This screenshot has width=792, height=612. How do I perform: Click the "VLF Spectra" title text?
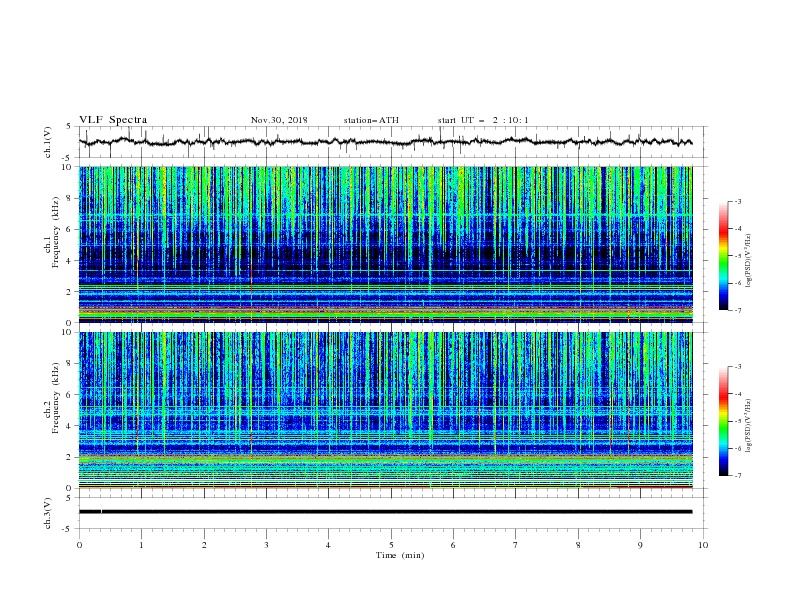click(113, 120)
